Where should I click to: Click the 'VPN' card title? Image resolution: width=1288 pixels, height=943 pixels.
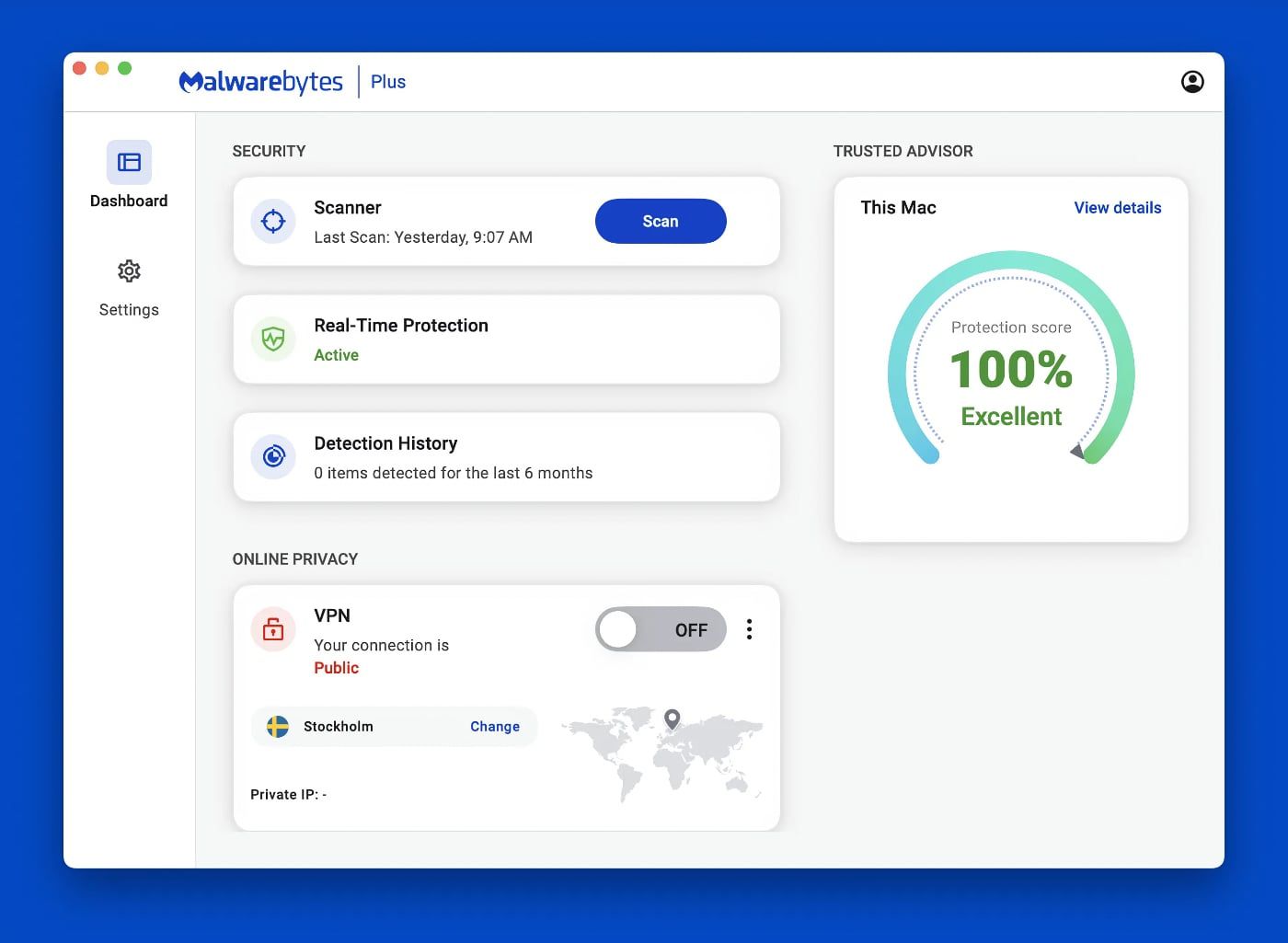click(332, 616)
